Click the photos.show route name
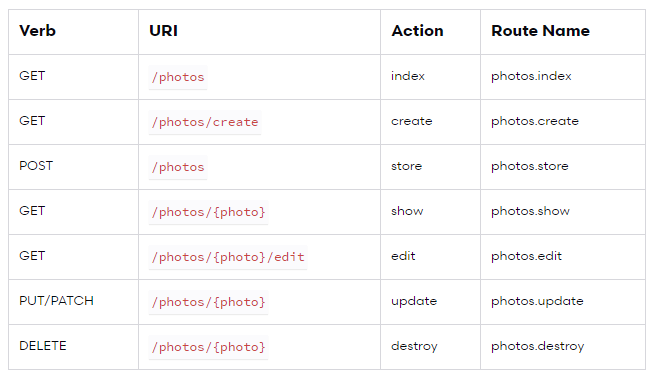The height and width of the screenshot is (378, 655). coord(531,211)
